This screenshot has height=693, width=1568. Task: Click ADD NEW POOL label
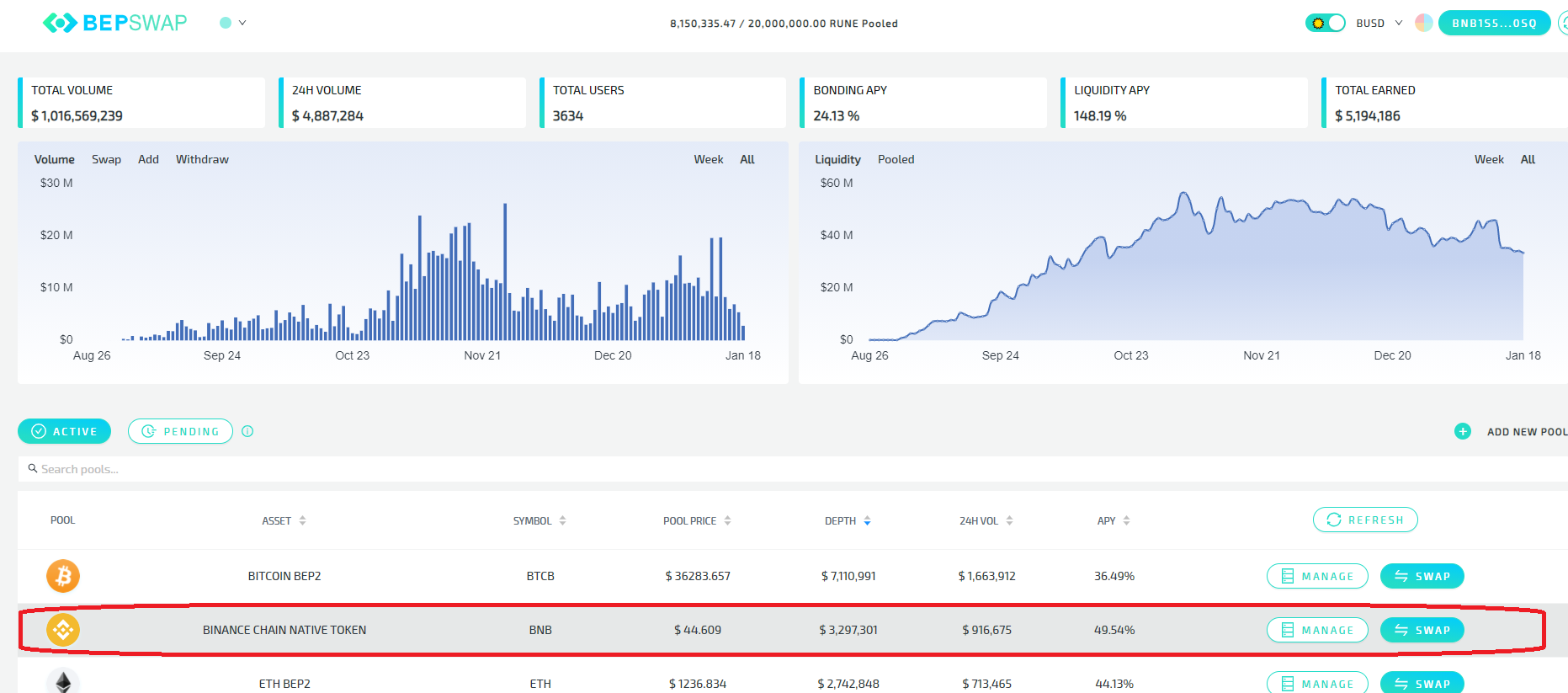pyautogui.click(x=1527, y=432)
